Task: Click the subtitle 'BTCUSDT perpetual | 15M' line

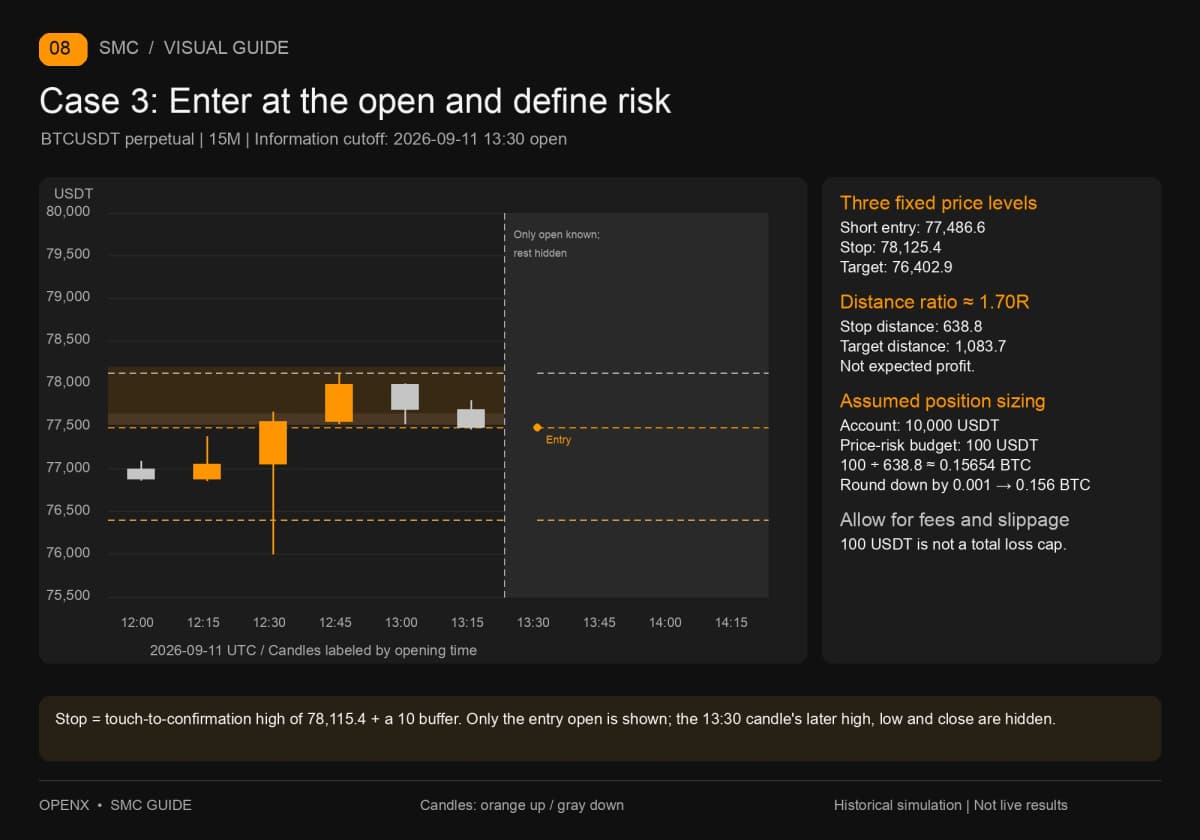Action: (304, 139)
